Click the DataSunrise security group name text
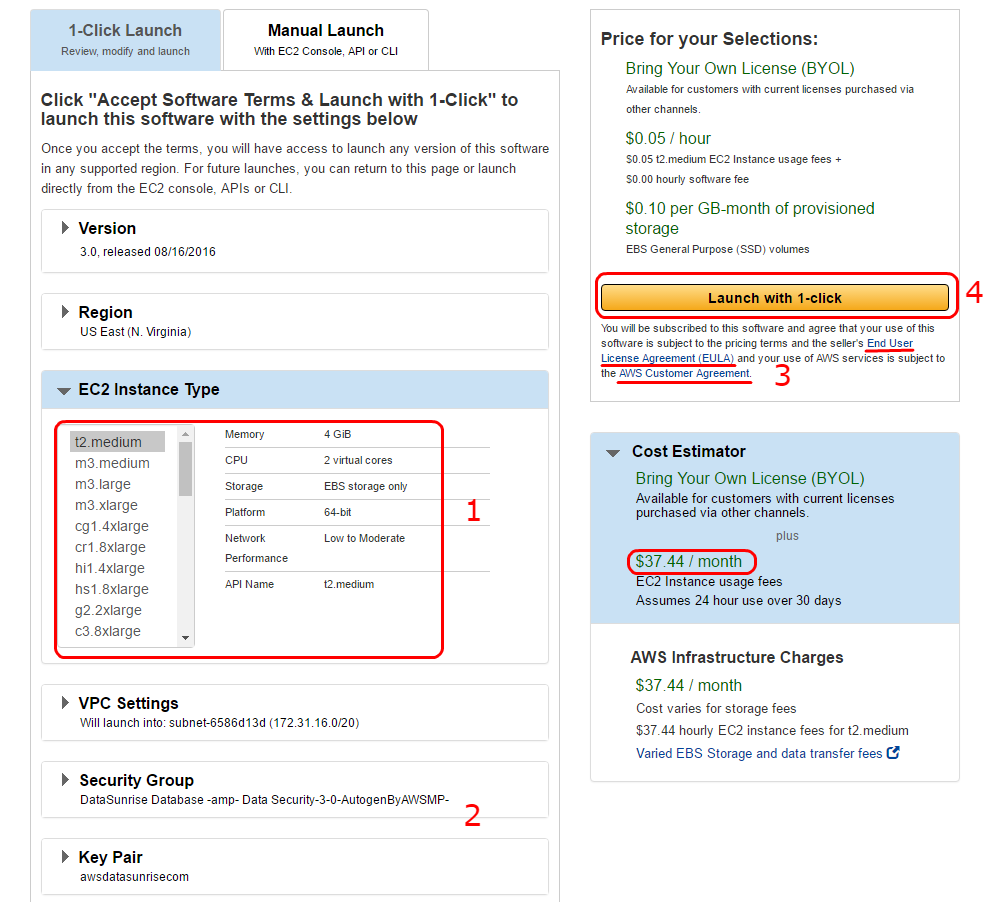This screenshot has width=996, height=902. tap(264, 800)
